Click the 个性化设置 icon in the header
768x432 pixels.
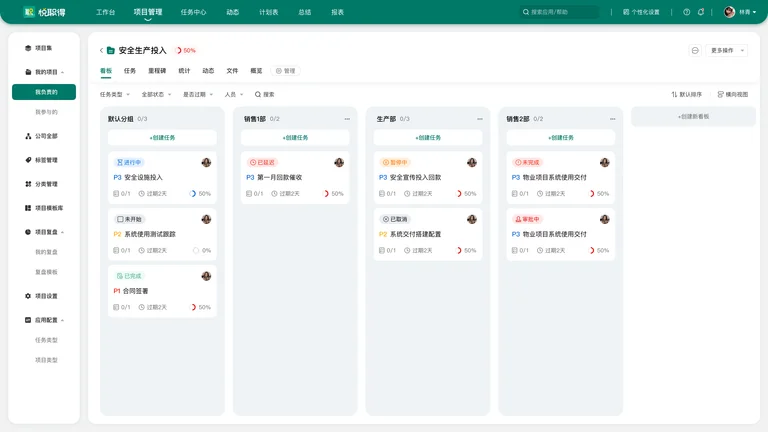click(x=626, y=12)
